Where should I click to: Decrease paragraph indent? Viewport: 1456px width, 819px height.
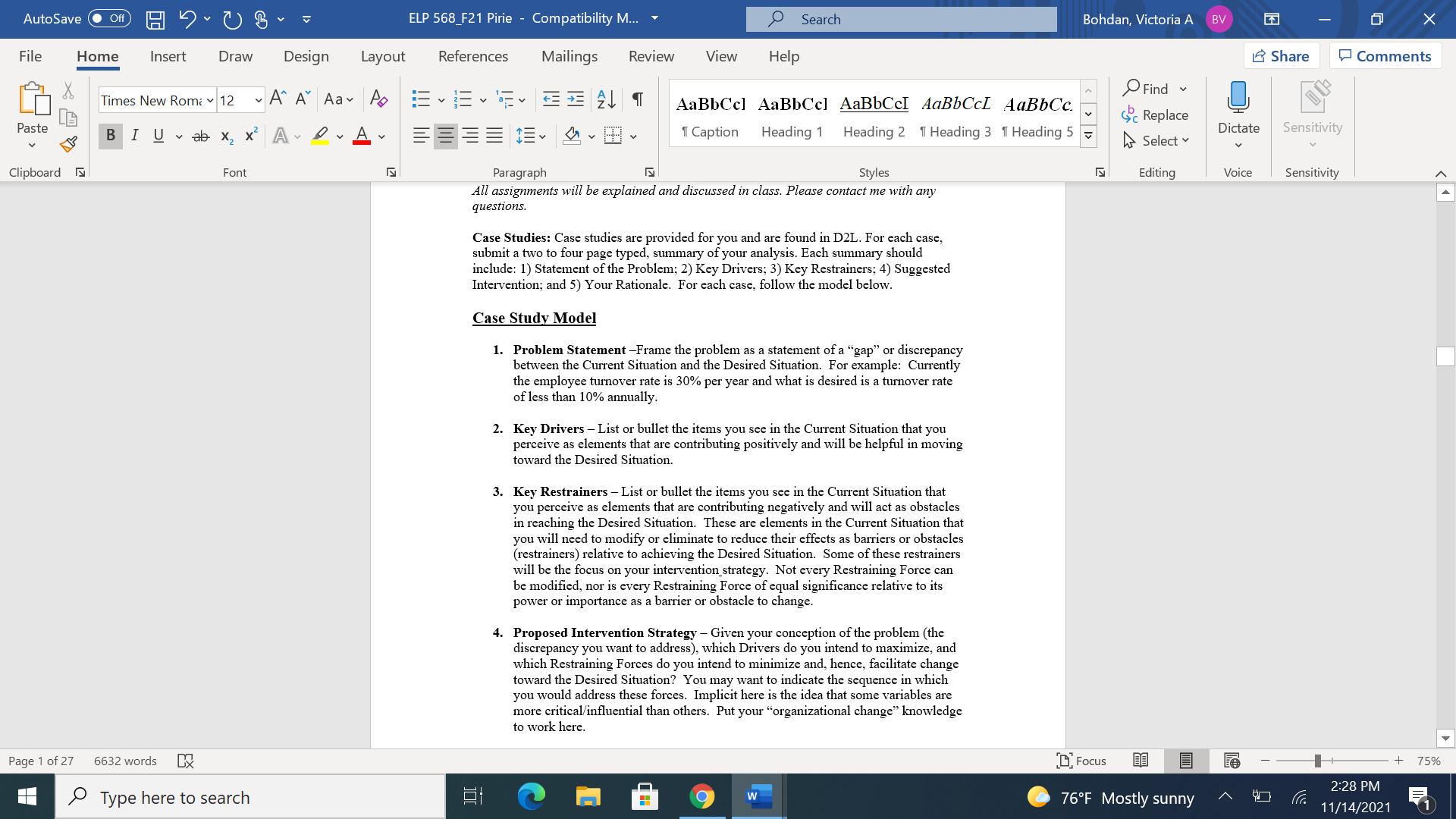pos(551,99)
